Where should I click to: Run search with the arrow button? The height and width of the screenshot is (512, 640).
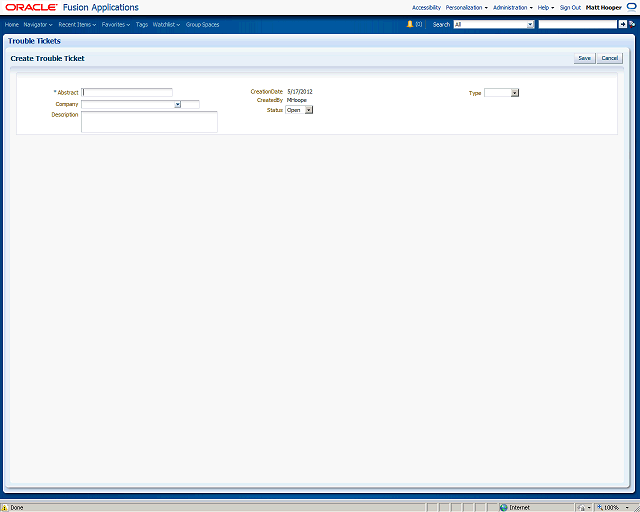[x=622, y=24]
